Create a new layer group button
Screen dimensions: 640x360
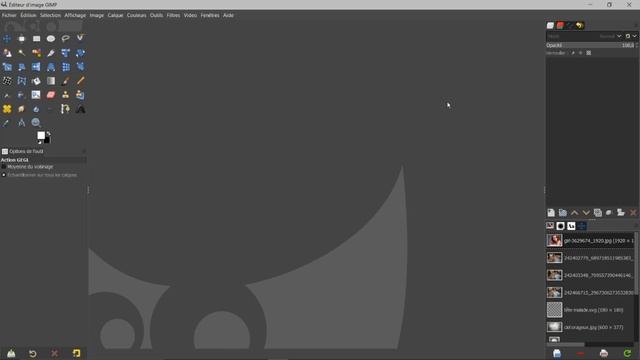tap(562, 213)
